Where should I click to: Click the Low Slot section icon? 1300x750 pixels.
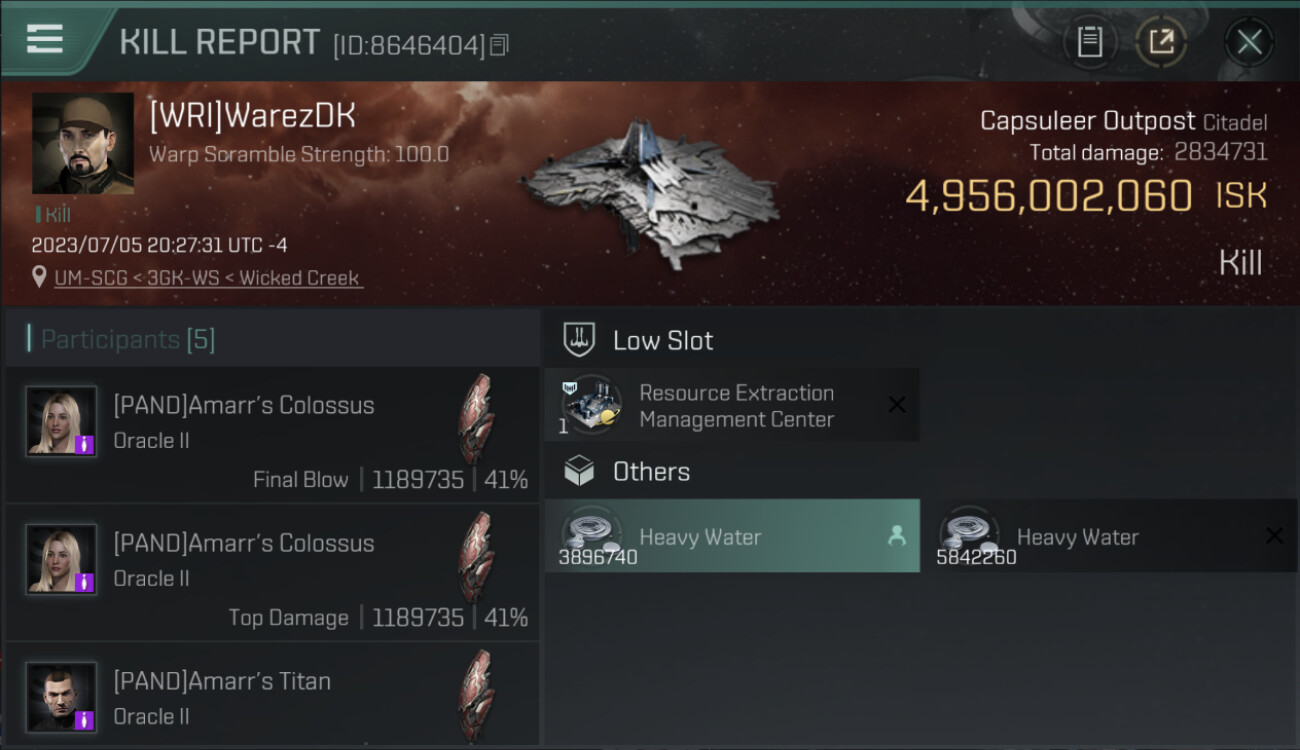point(579,340)
